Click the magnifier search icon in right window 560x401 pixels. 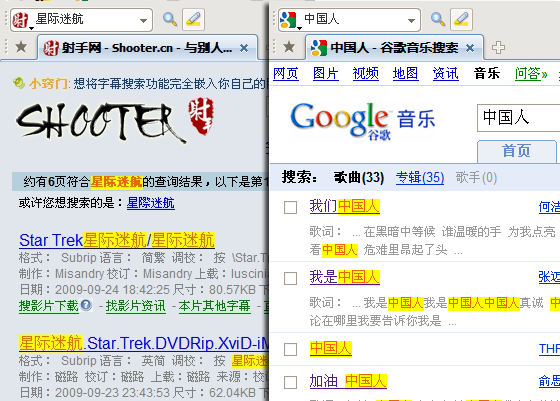438,19
